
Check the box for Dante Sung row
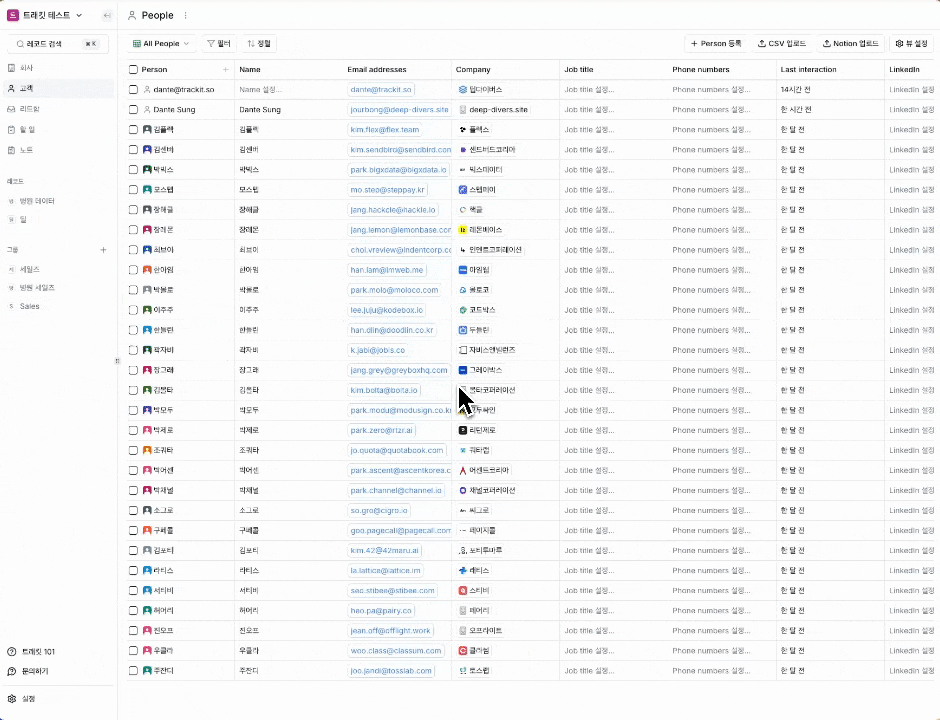click(133, 109)
